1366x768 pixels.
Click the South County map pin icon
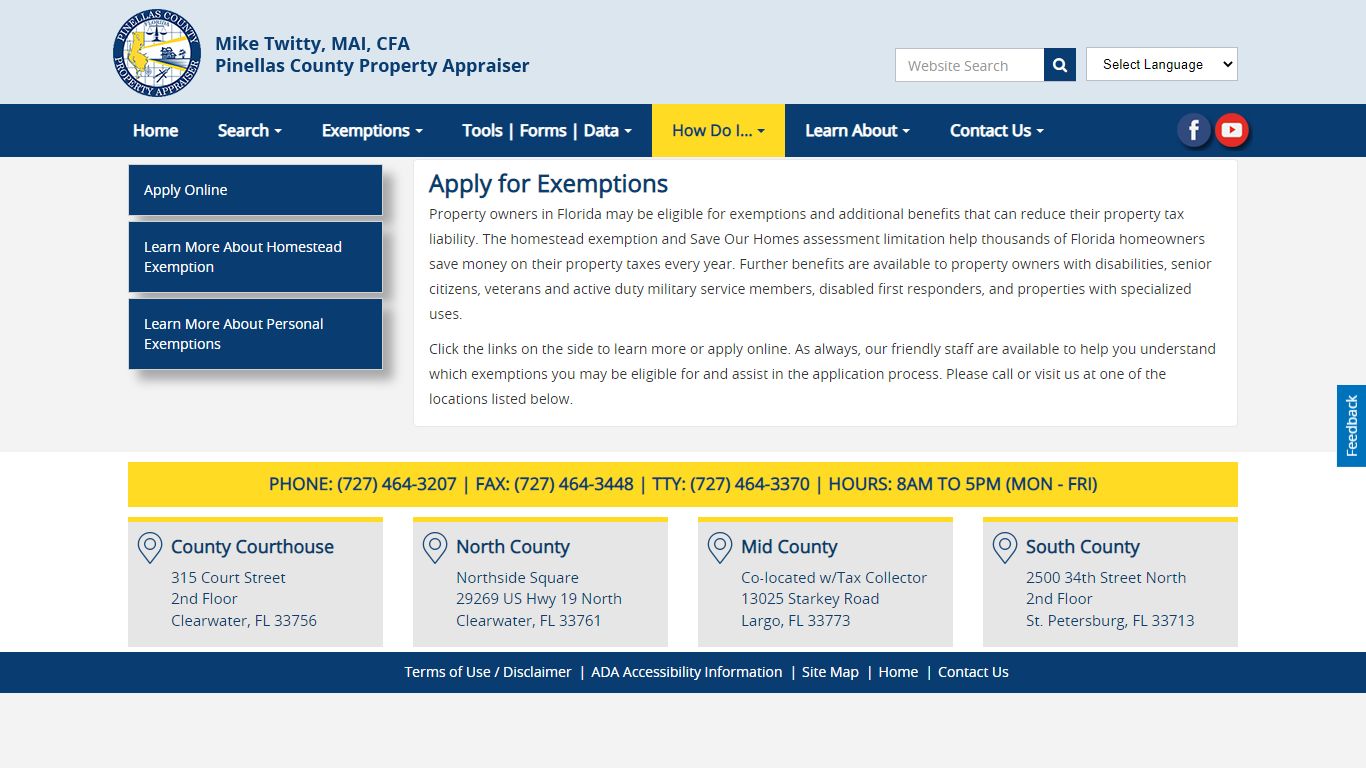1004,548
